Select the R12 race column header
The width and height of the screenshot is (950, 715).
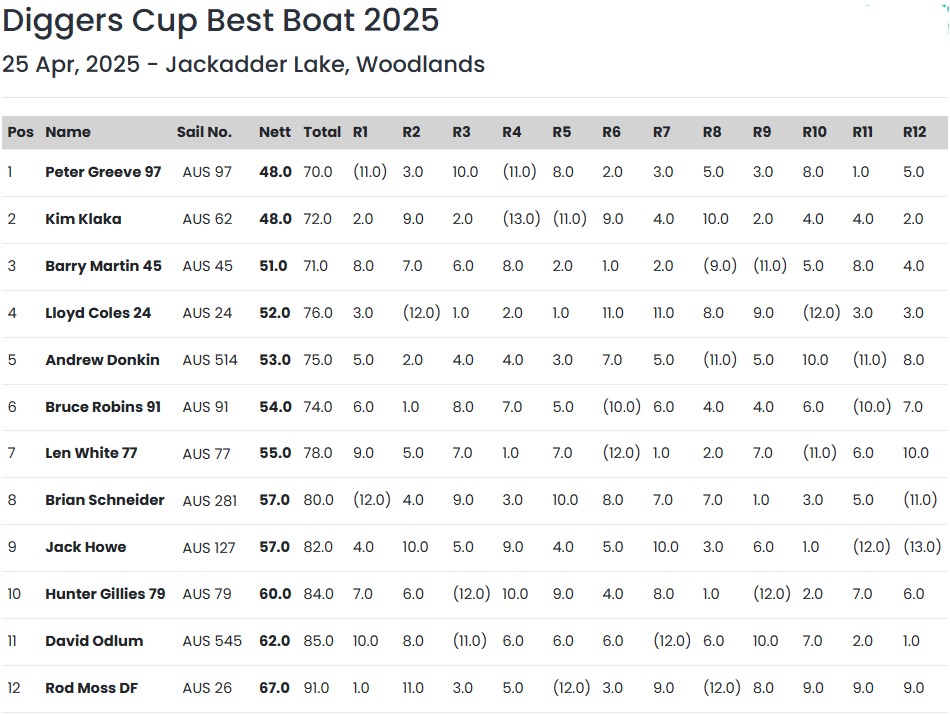click(914, 132)
